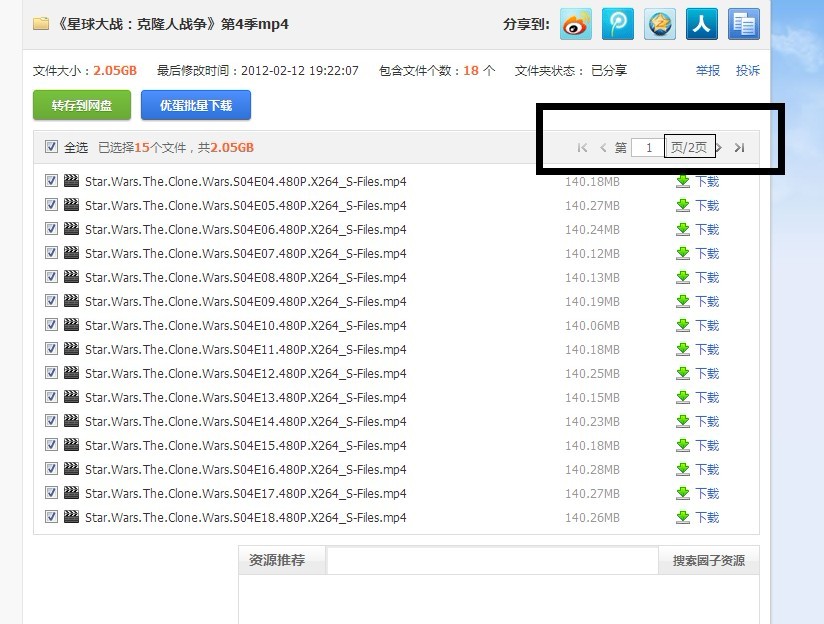Click the page number input field
The image size is (824, 624).
[x=647, y=148]
